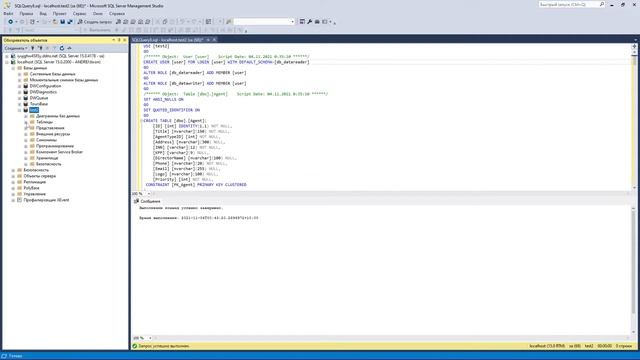Open the 'Соединить' connect dropdown
Image resolution: width=640 pixels, height=360 pixels.
16,48
